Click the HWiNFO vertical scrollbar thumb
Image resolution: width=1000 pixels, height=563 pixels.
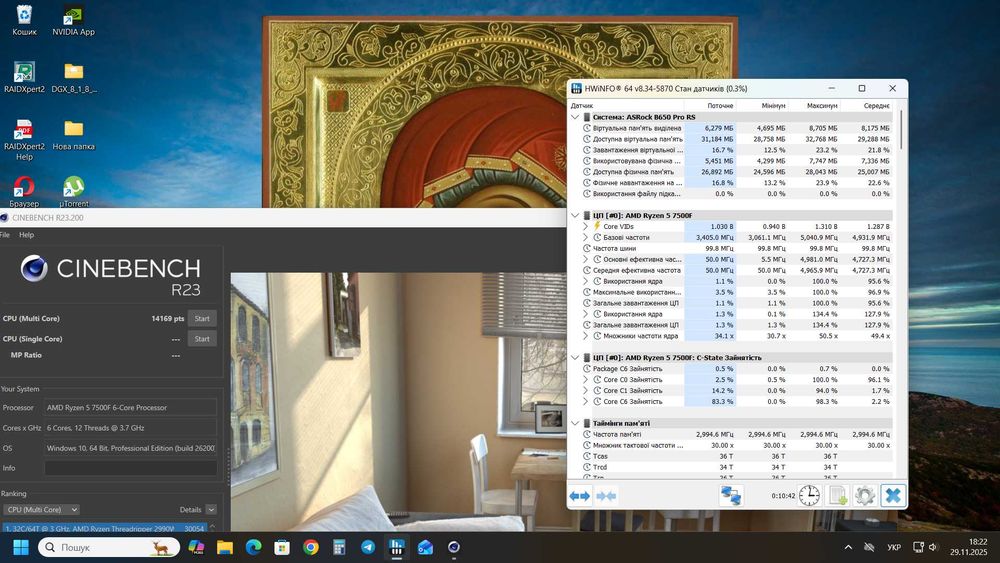901,131
